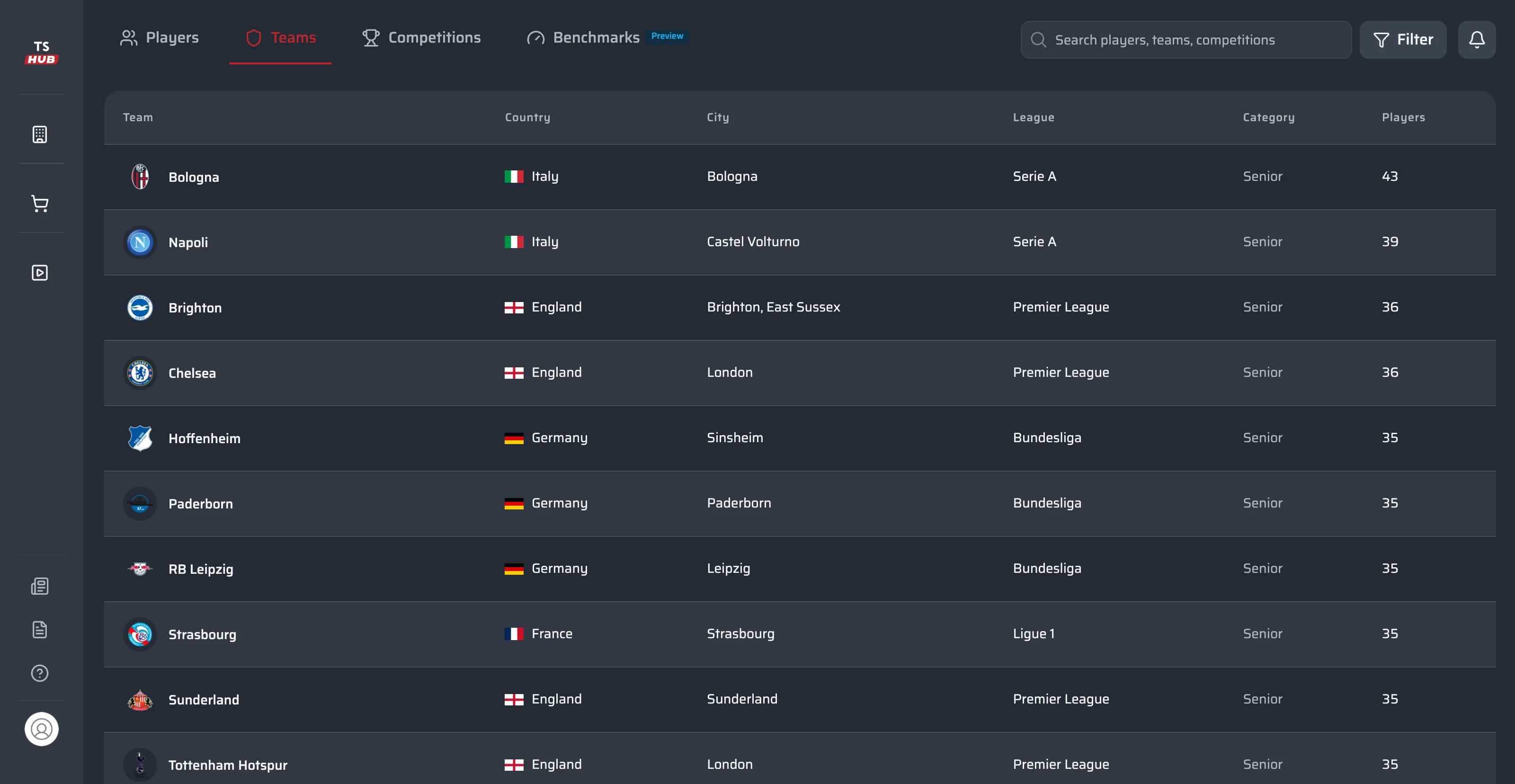Open the Paderborn team name
Screen dimensions: 1515x784
click(201, 503)
